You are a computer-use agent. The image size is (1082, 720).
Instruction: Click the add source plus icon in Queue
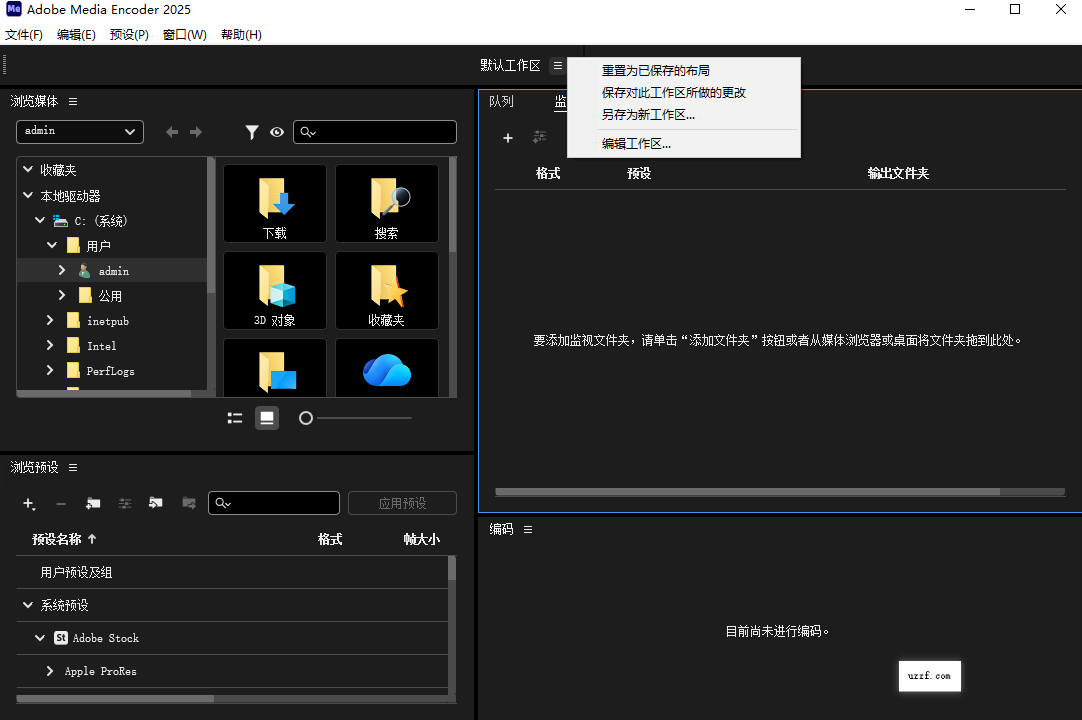click(508, 138)
